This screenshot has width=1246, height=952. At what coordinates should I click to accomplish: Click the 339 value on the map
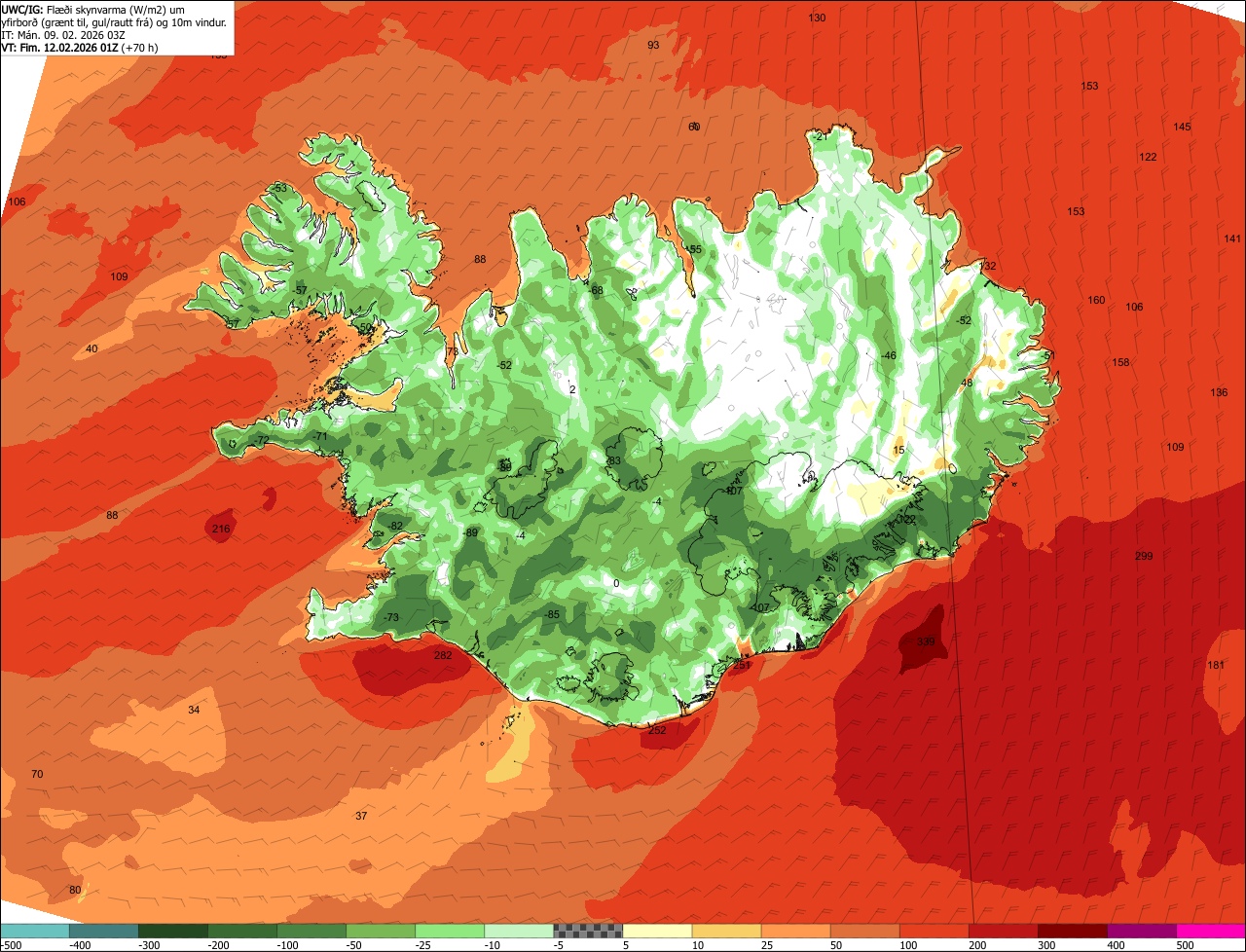coord(926,642)
